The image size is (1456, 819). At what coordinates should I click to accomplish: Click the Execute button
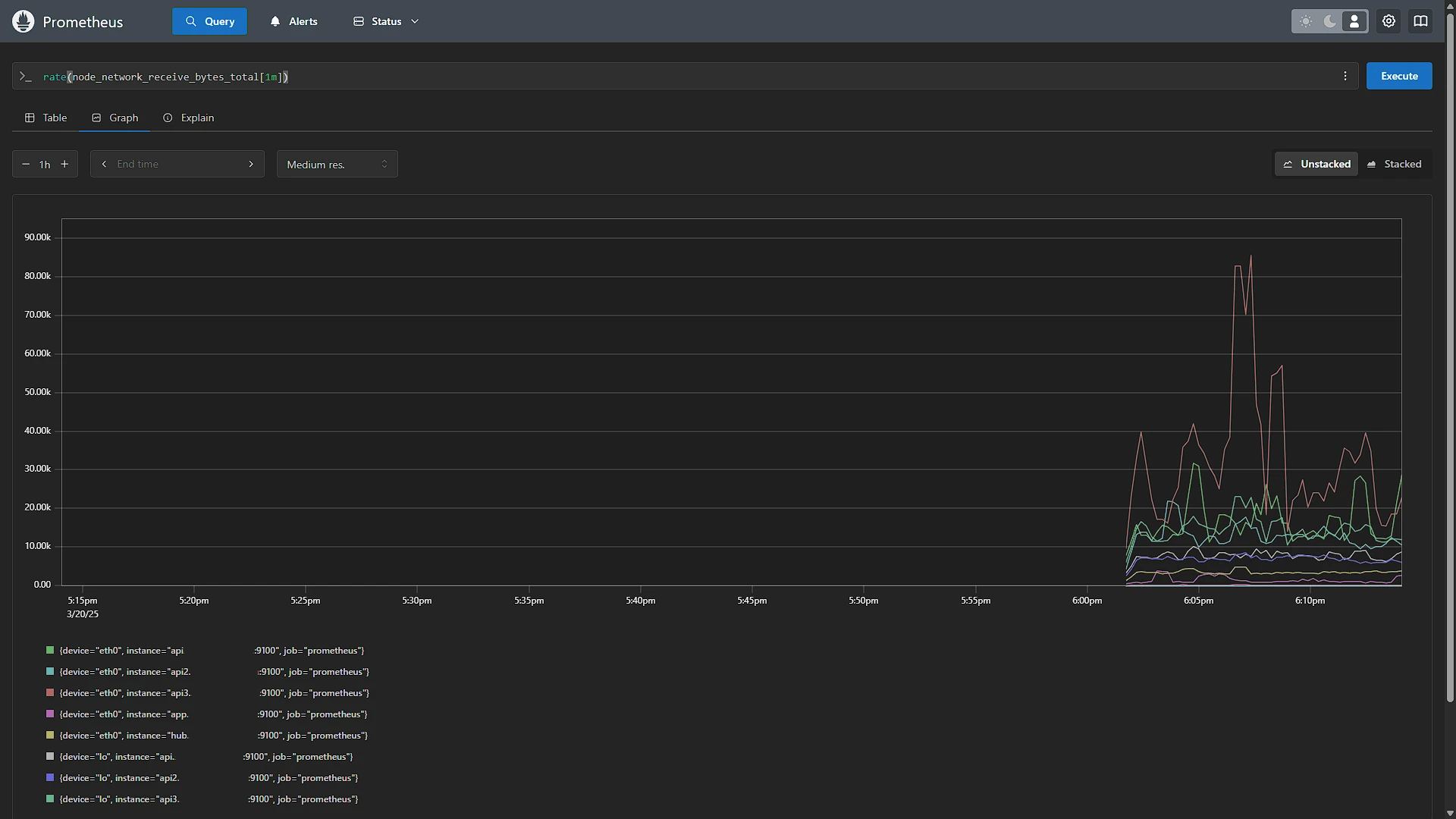[x=1399, y=76]
